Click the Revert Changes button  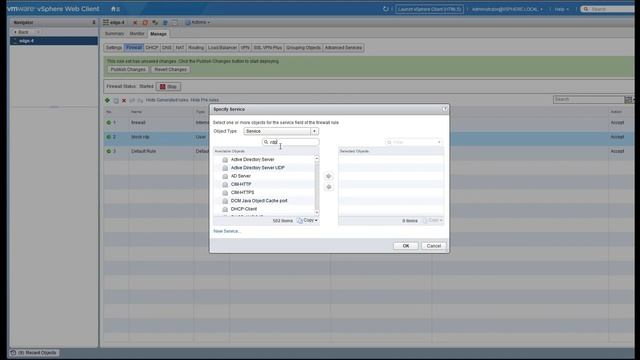click(171, 69)
